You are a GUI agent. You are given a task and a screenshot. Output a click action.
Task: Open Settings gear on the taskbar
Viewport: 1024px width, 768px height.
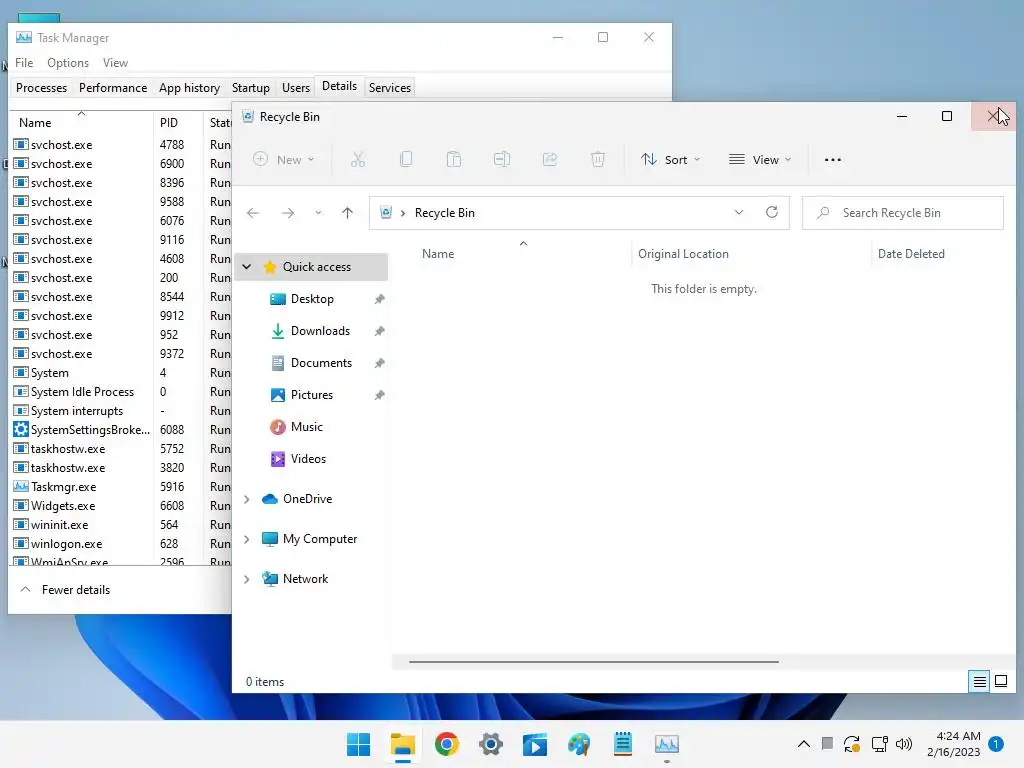[491, 744]
